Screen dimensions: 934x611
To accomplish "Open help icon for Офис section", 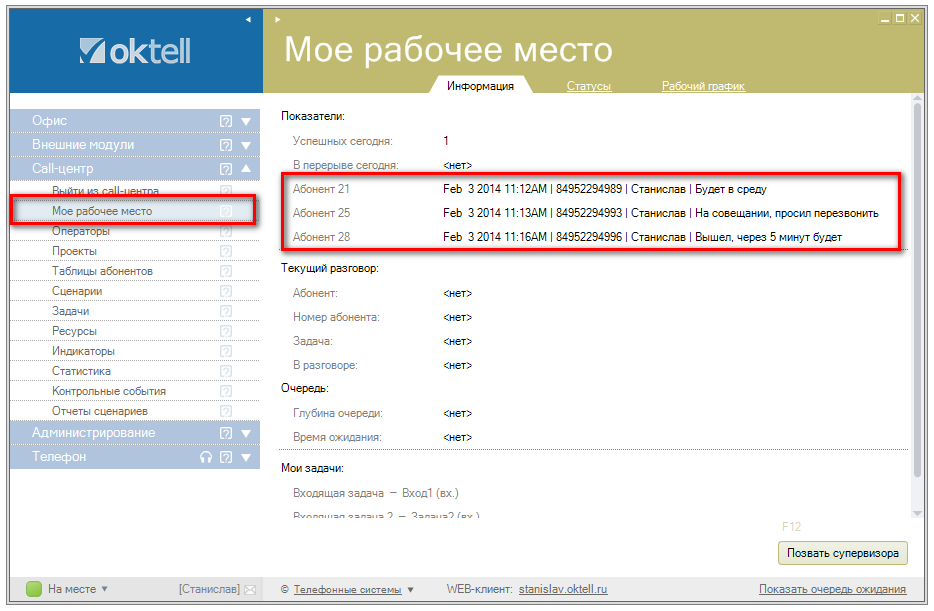I will tap(226, 121).
